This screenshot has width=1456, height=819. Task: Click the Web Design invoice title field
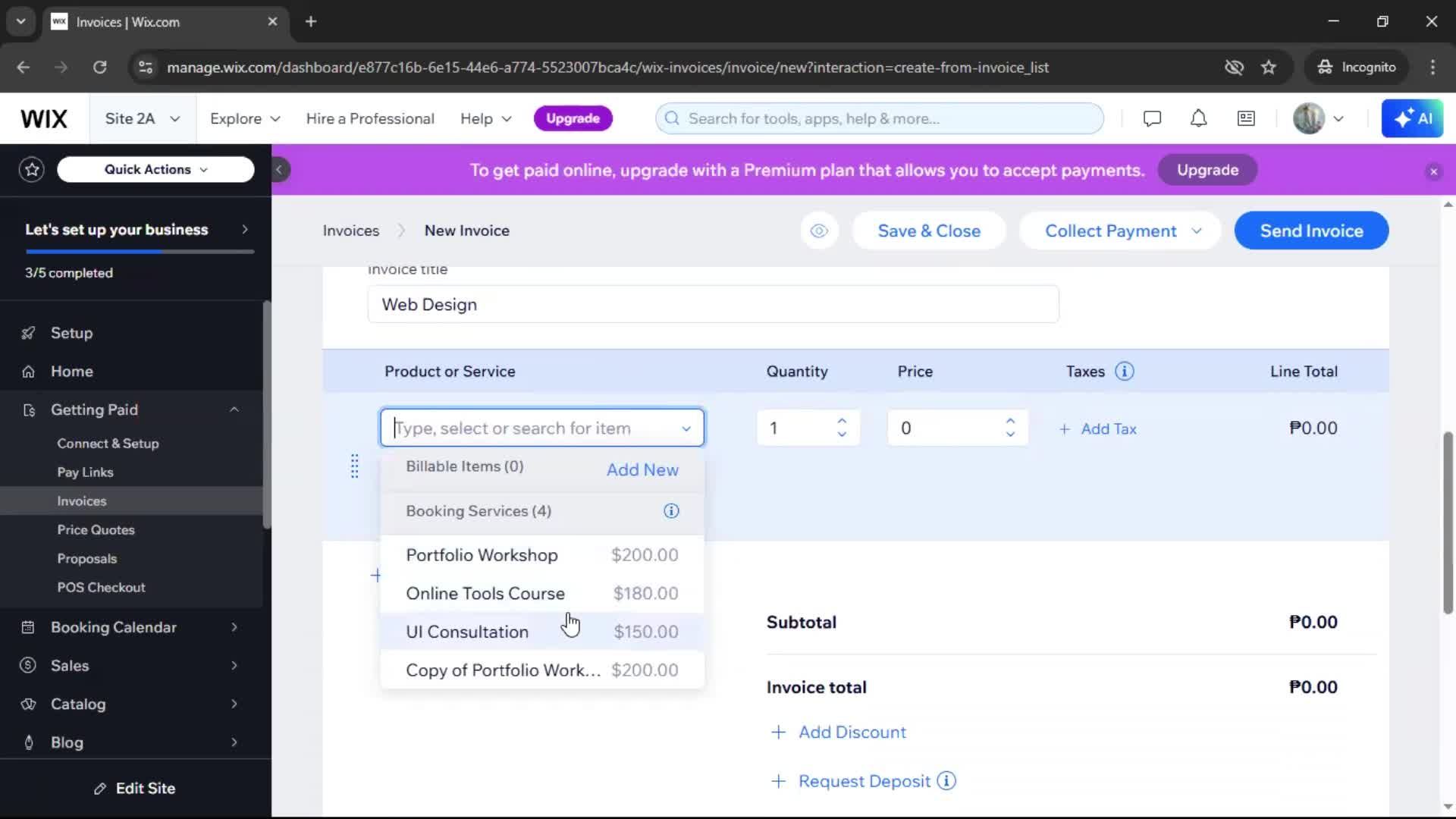[713, 305]
